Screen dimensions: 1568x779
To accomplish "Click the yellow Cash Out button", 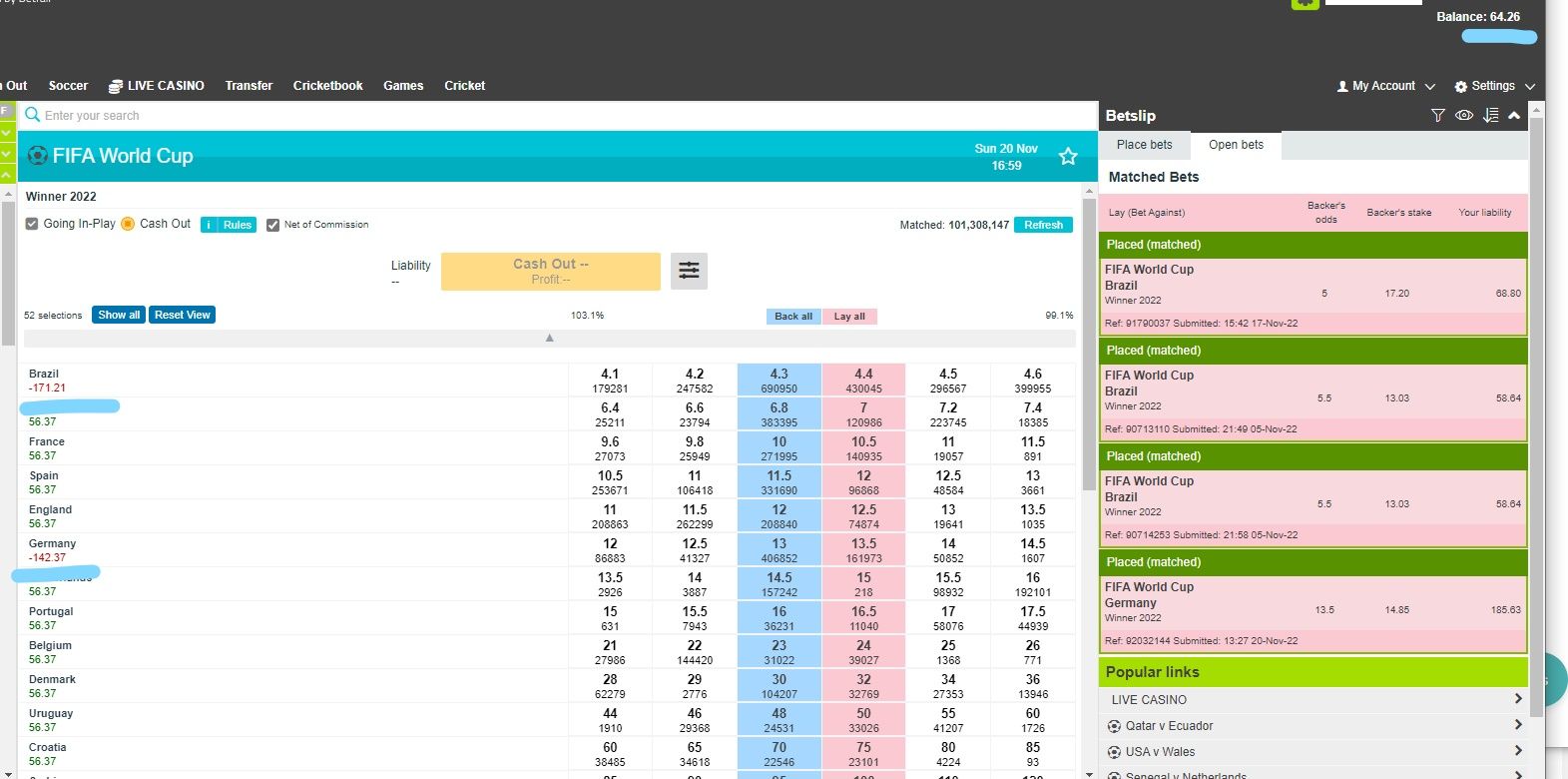I will 551,271.
